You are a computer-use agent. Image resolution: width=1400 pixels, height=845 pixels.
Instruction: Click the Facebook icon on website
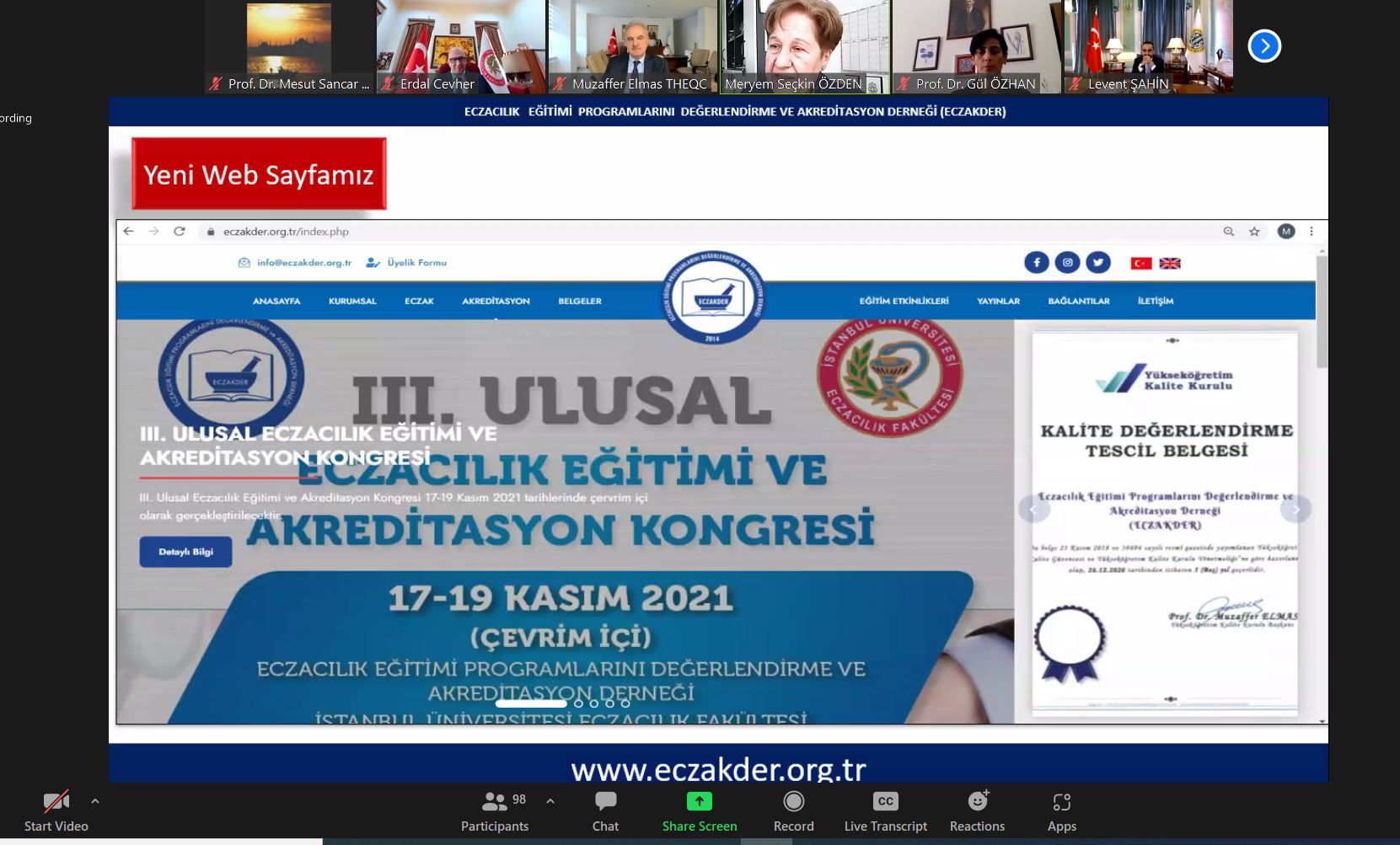coord(1036,263)
